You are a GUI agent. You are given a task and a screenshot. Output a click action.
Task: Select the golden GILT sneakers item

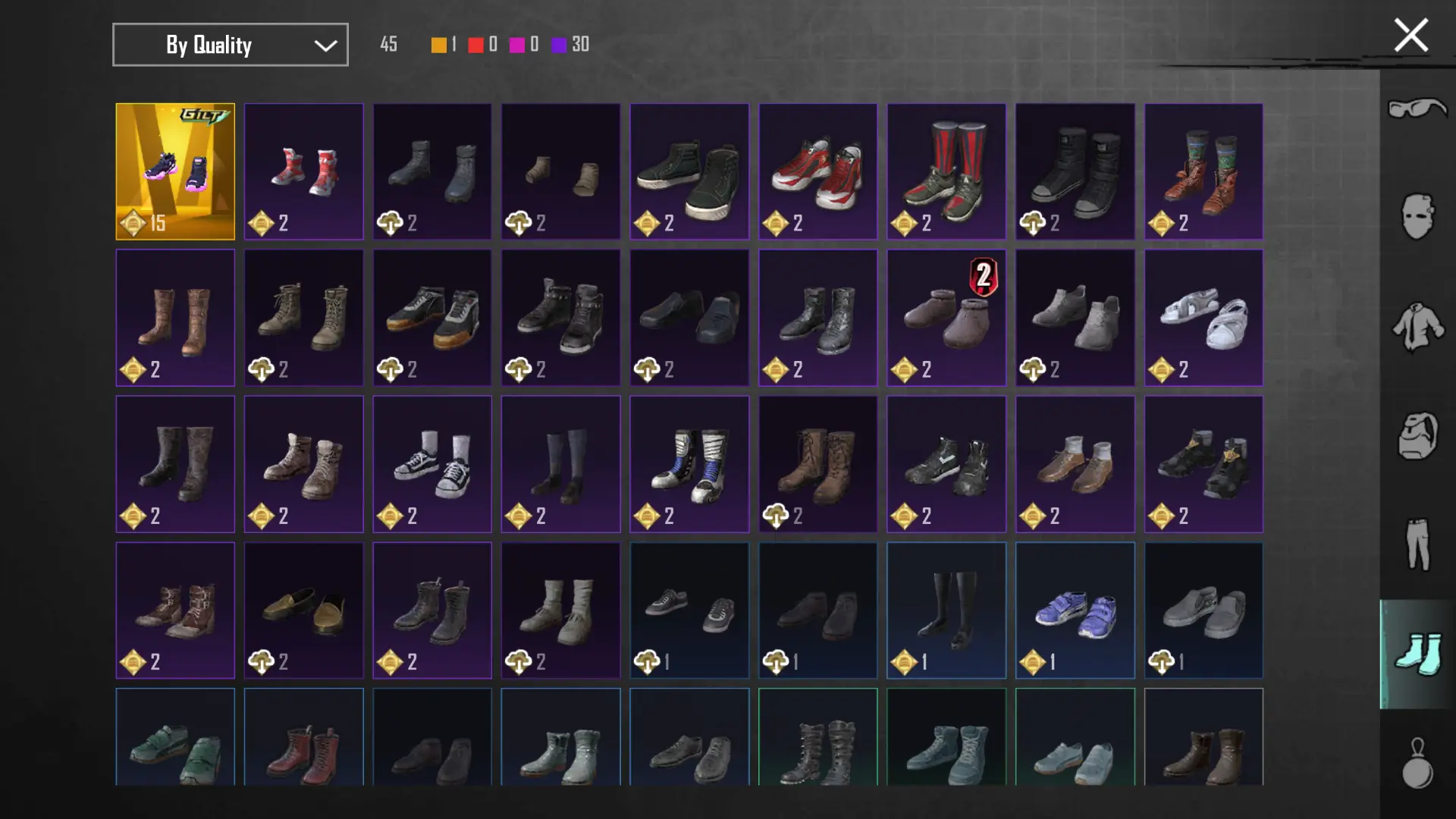[x=175, y=171]
